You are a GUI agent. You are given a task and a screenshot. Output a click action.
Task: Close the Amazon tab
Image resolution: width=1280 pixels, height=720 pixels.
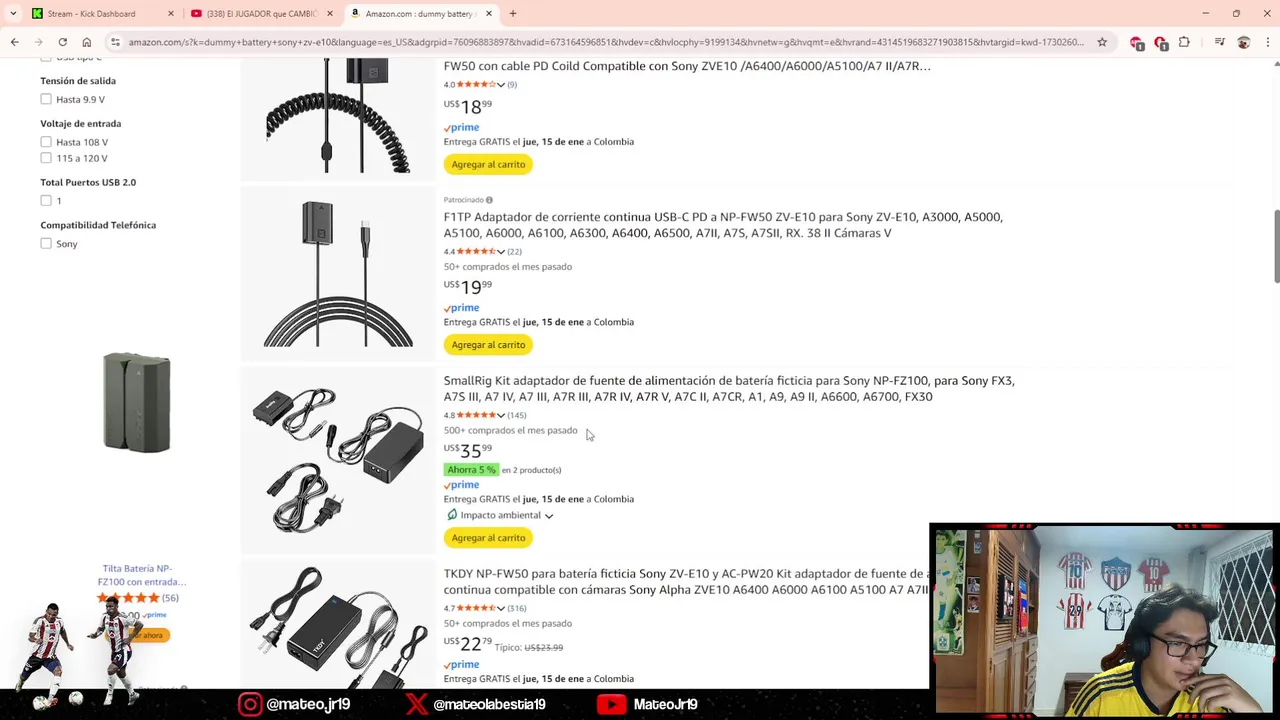489,14
